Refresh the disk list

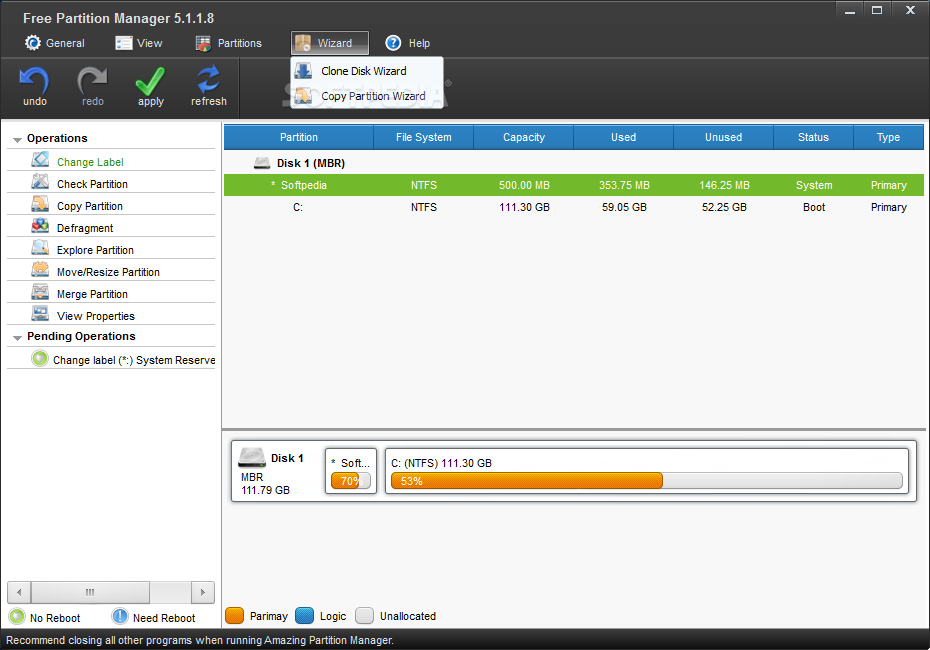pos(209,81)
